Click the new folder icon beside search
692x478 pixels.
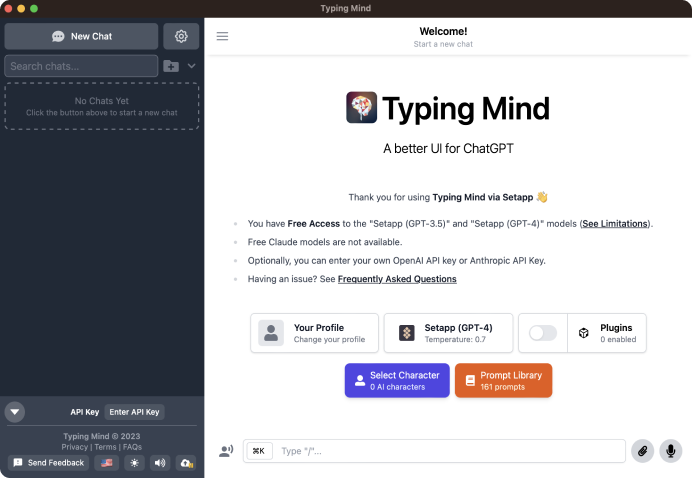pyautogui.click(x=171, y=66)
